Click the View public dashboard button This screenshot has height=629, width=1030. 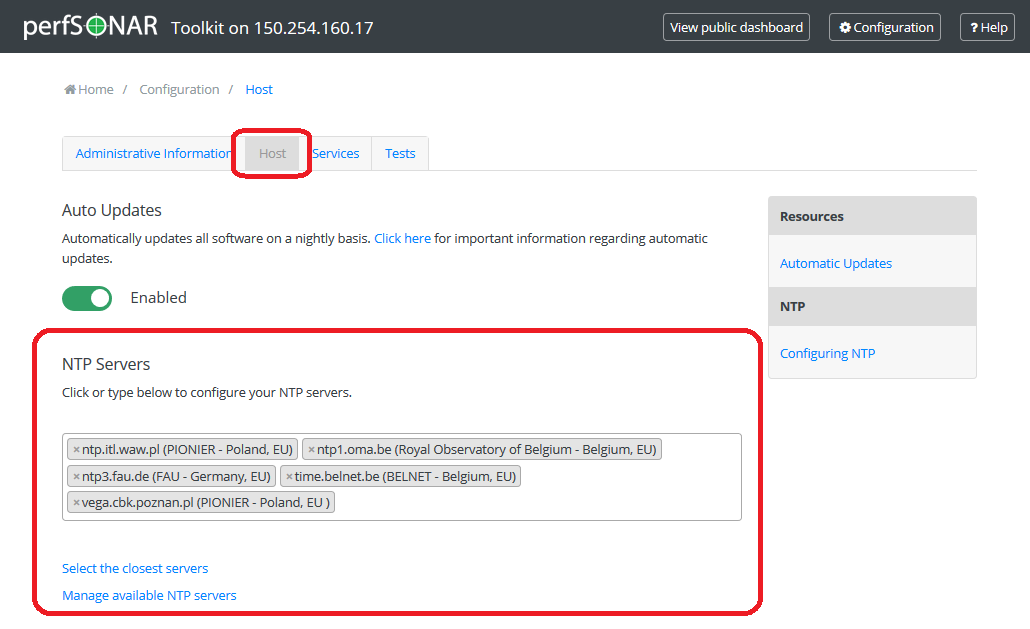(x=736, y=28)
